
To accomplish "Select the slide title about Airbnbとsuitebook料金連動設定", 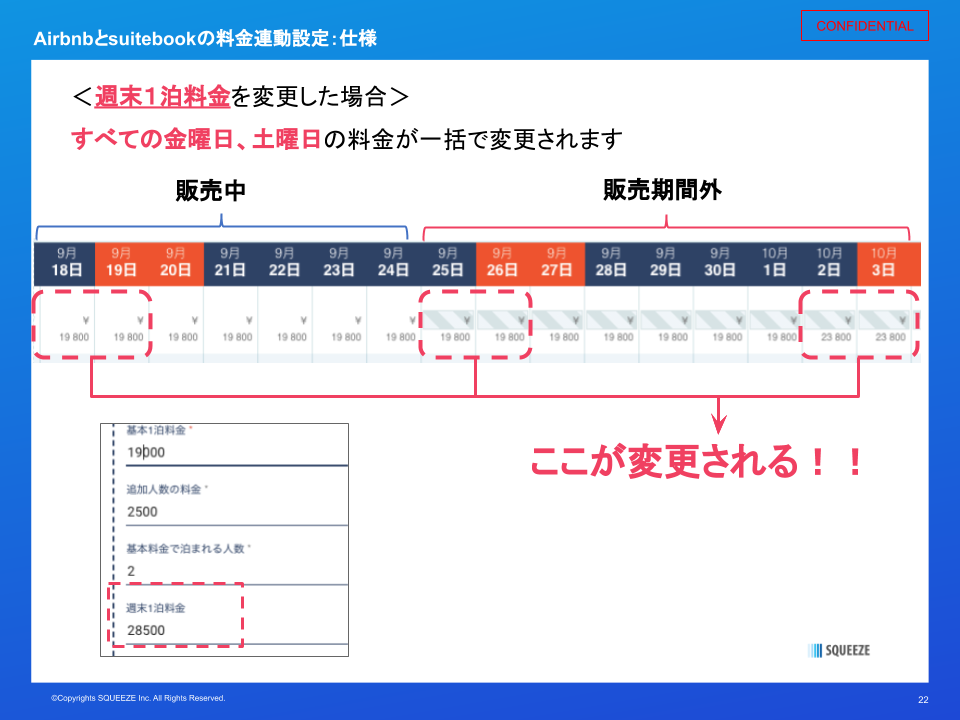I will click(205, 39).
